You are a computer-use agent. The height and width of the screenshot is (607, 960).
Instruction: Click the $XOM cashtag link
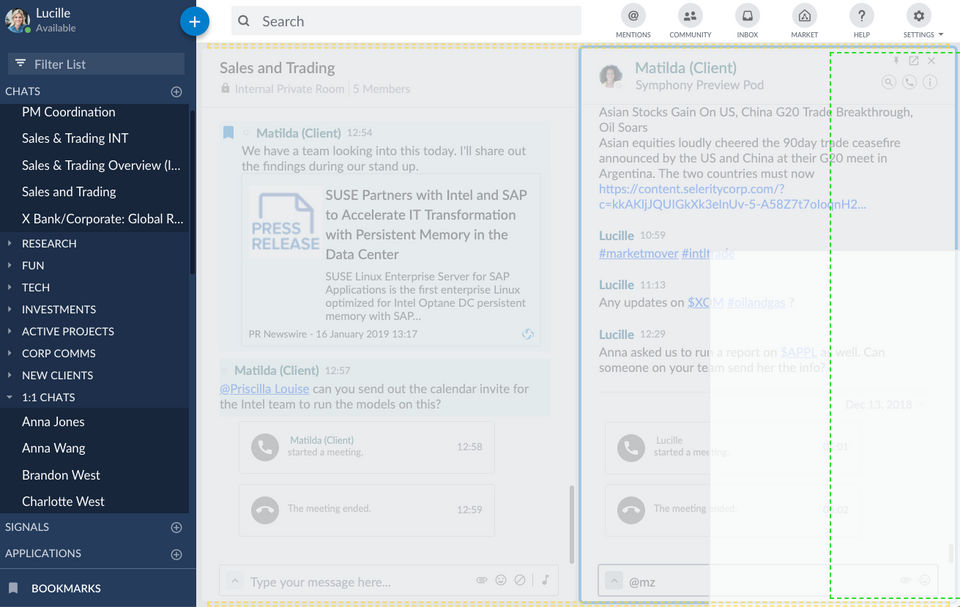tap(705, 303)
